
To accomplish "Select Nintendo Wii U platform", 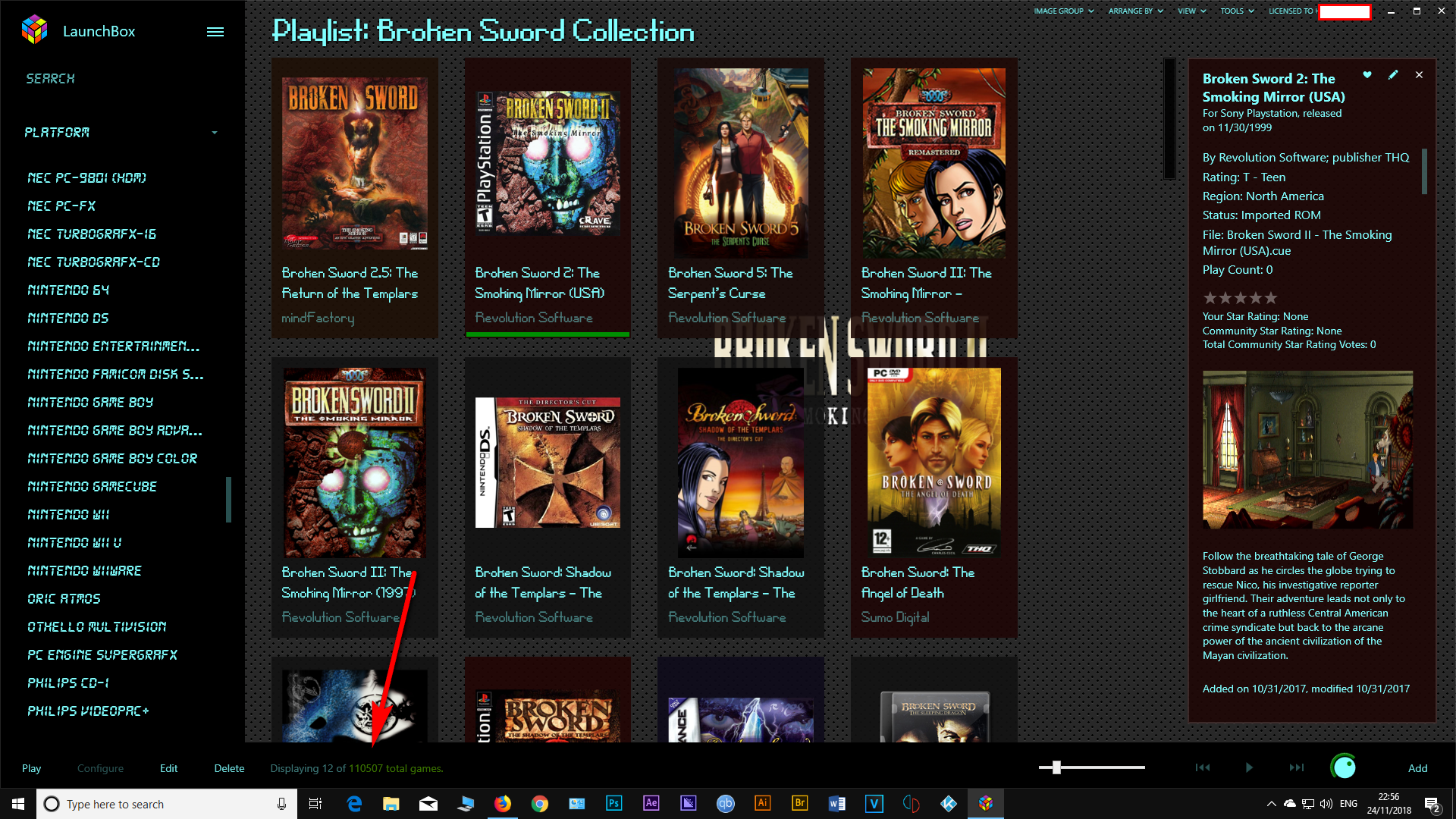I will (x=74, y=543).
